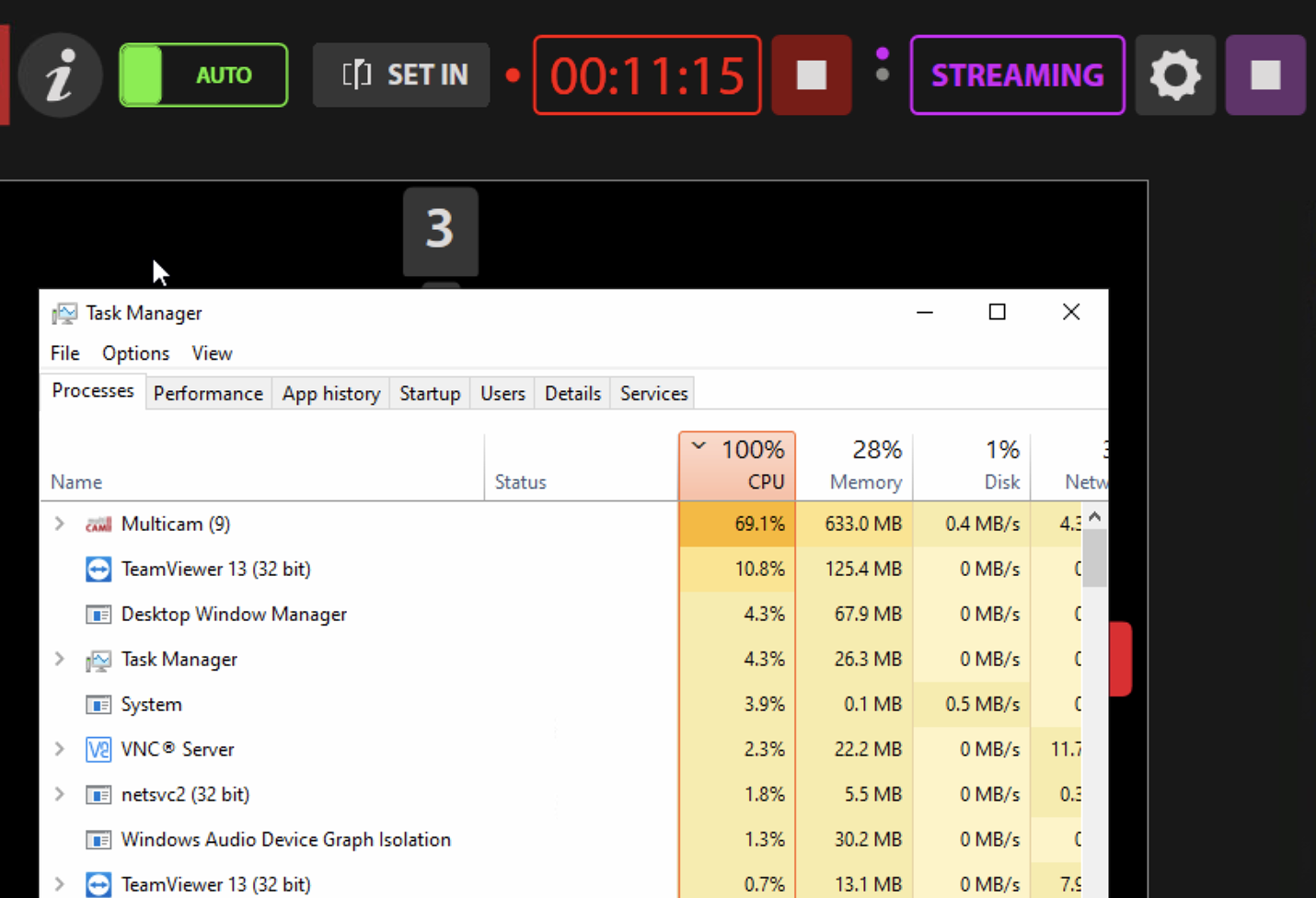The image size is (1316, 898).
Task: Switch to the App history tab
Action: coord(331,394)
